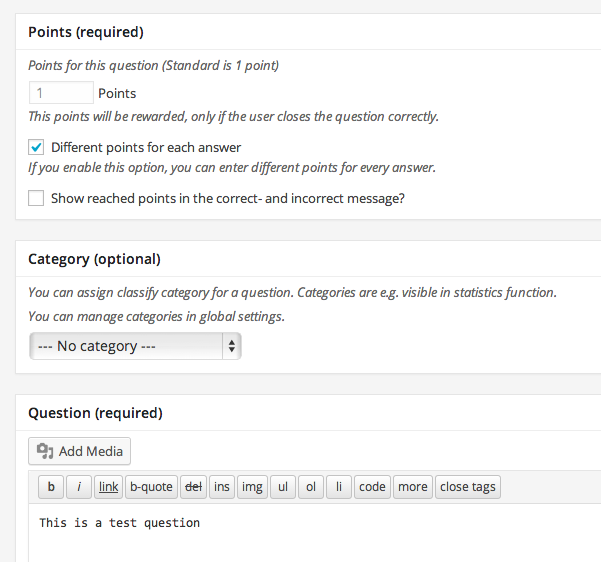The image size is (601, 562).
Task: Uncheck Different points for each answer
Action: (x=36, y=147)
